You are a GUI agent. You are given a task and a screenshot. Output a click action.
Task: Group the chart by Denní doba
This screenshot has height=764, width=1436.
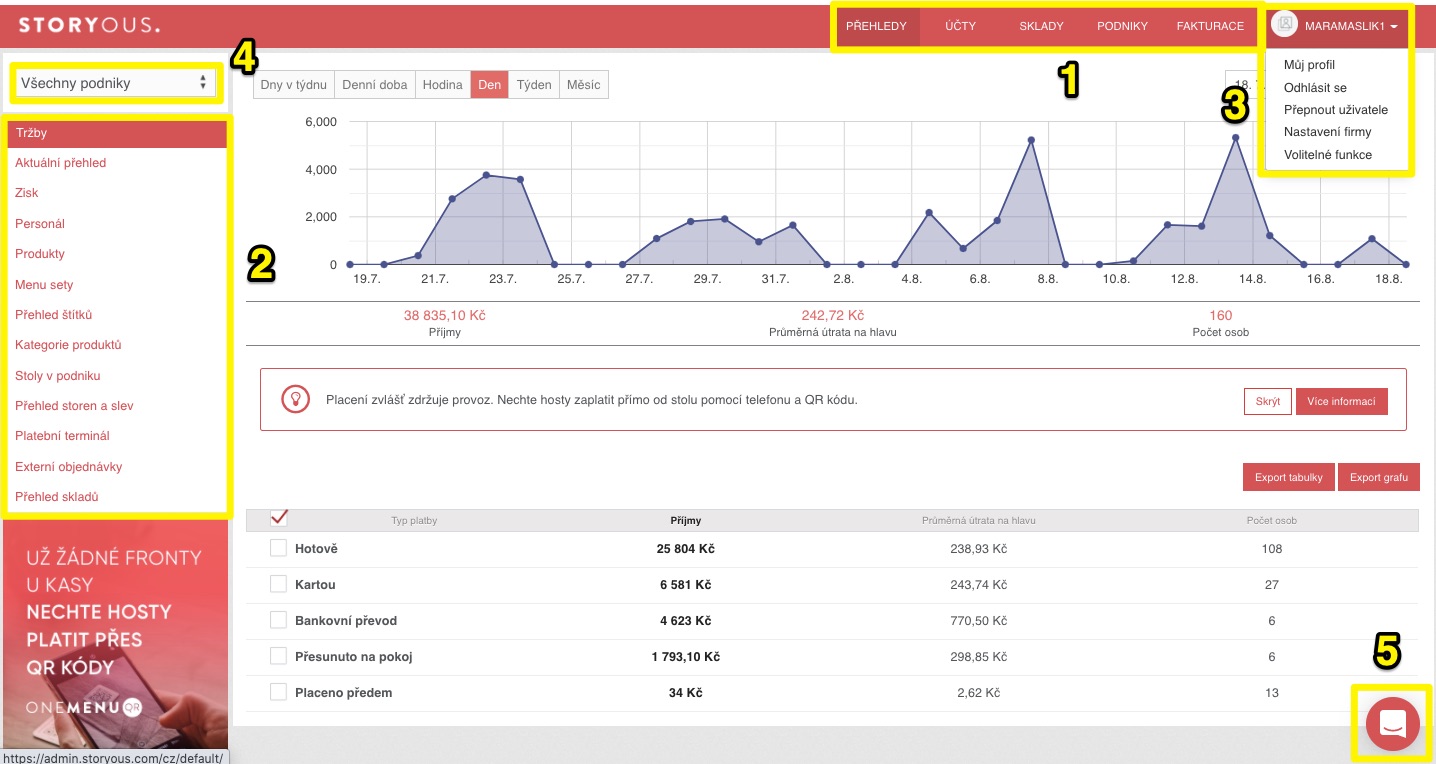(x=374, y=85)
